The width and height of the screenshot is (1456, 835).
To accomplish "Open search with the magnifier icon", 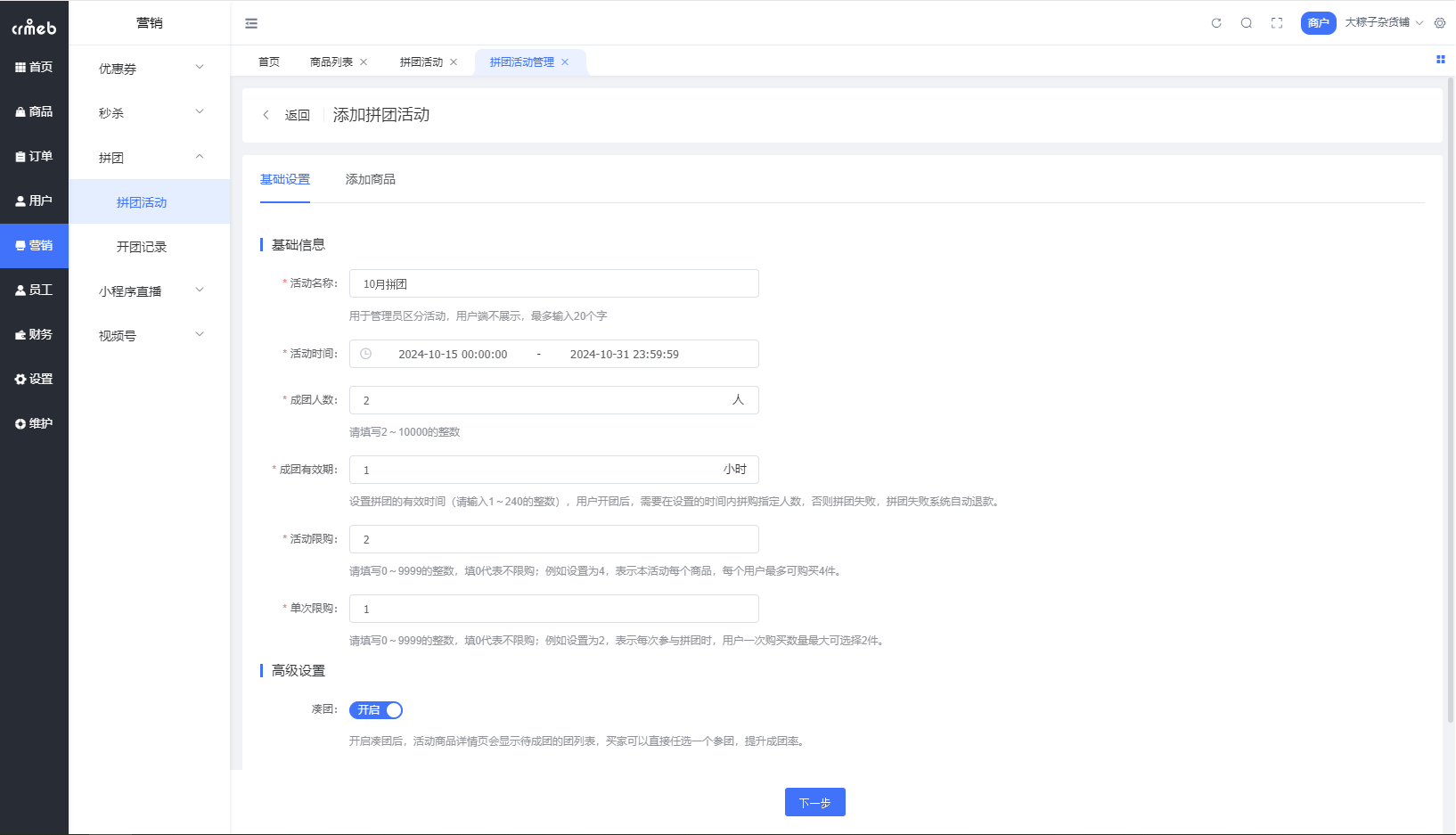I will pos(1246,22).
